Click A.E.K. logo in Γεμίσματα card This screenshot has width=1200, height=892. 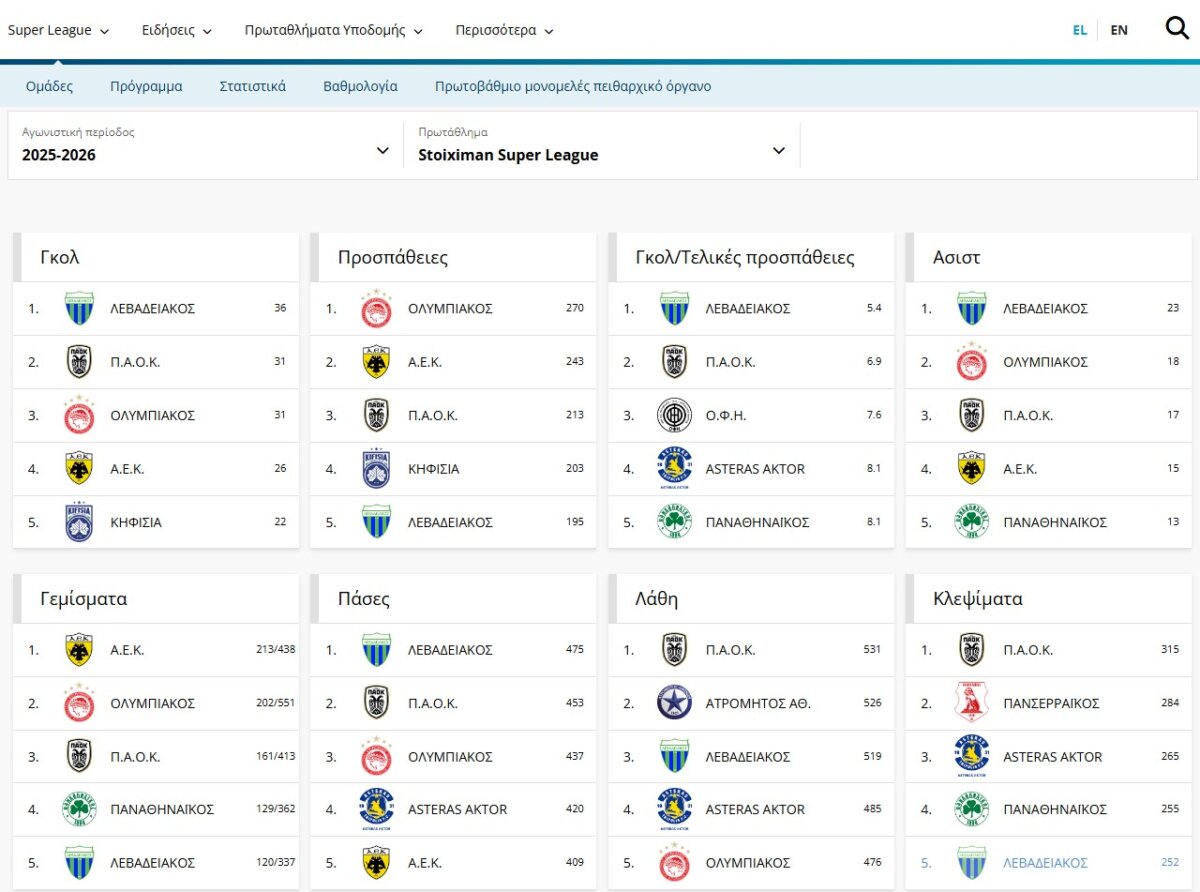pyautogui.click(x=78, y=650)
